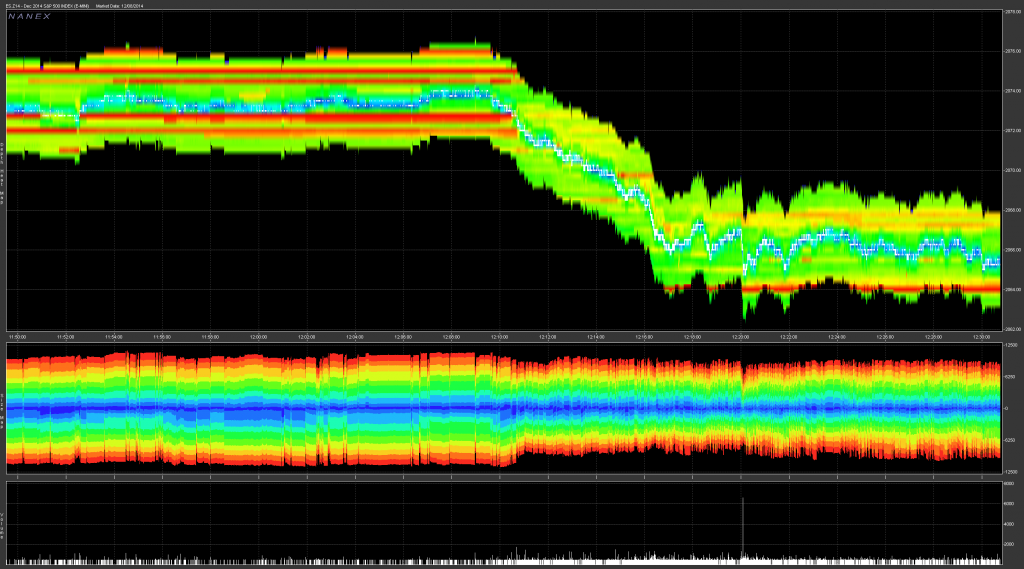
Task: Click the -12500 size map axis label
Action: point(1010,472)
